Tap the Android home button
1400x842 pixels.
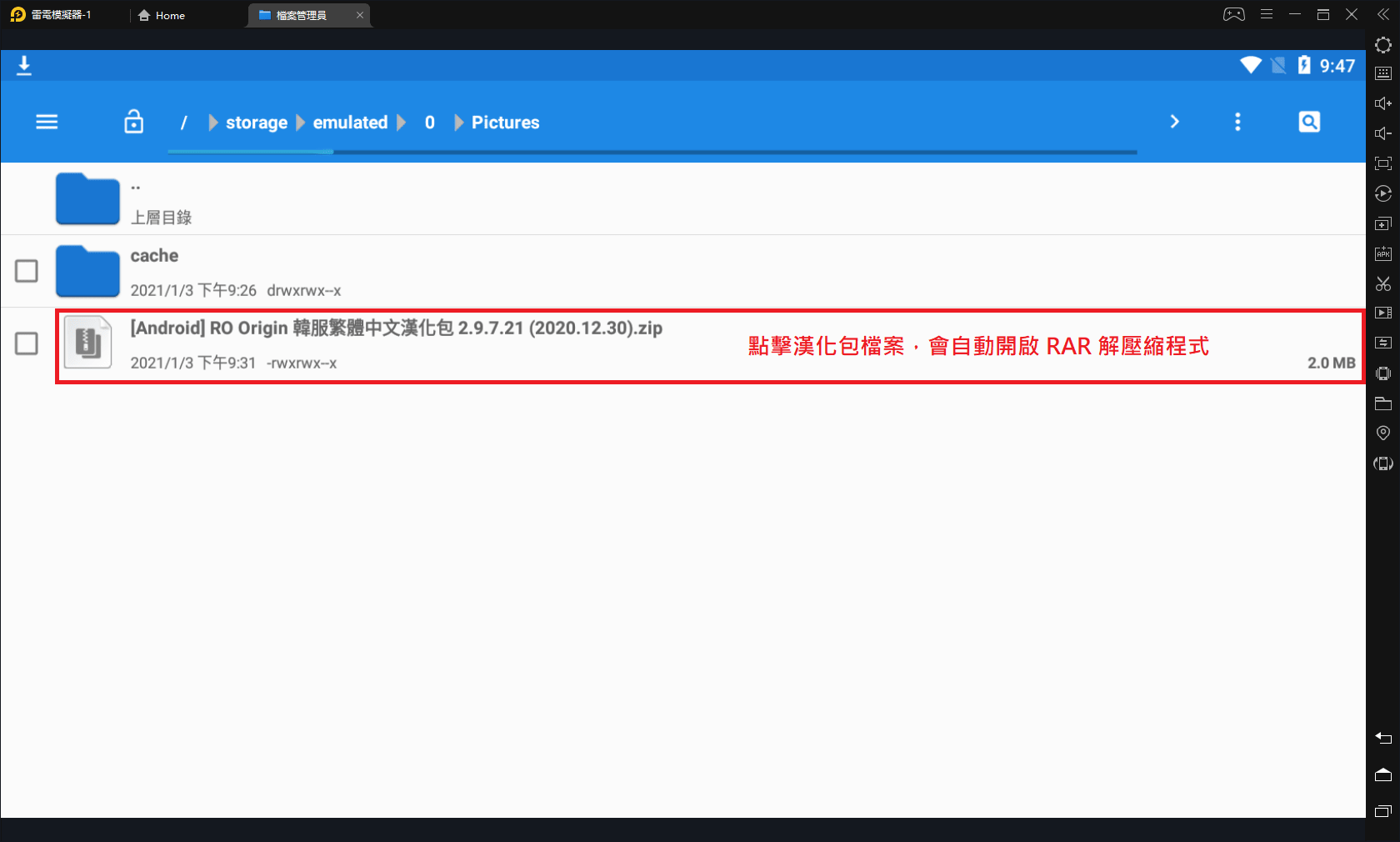point(1383,774)
